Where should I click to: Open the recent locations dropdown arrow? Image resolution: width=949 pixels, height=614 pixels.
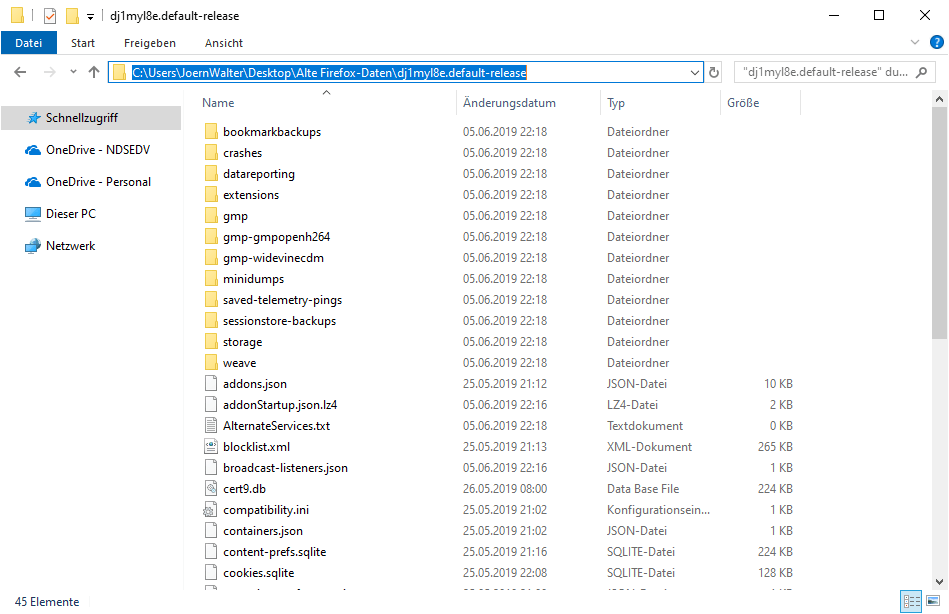click(x=73, y=72)
